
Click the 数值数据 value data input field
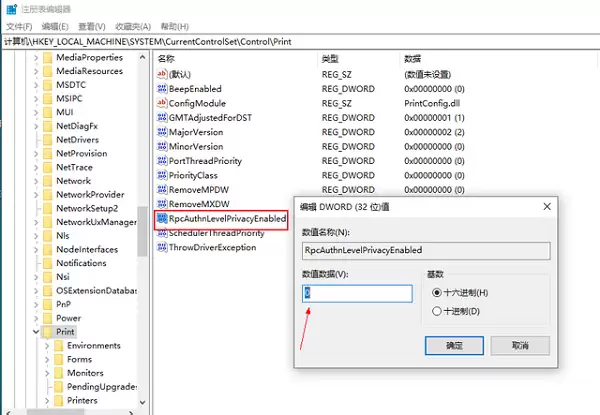point(357,293)
